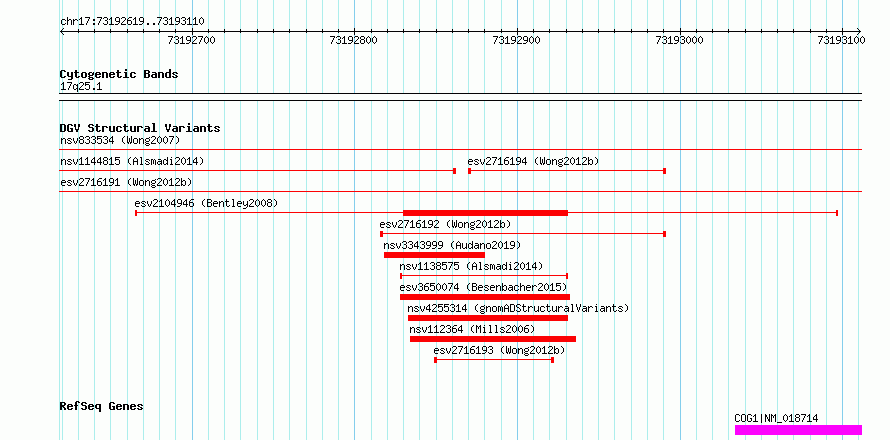
Task: Open the nsv1144815 (Alsmadi2014) variant label
Action: click(132, 161)
